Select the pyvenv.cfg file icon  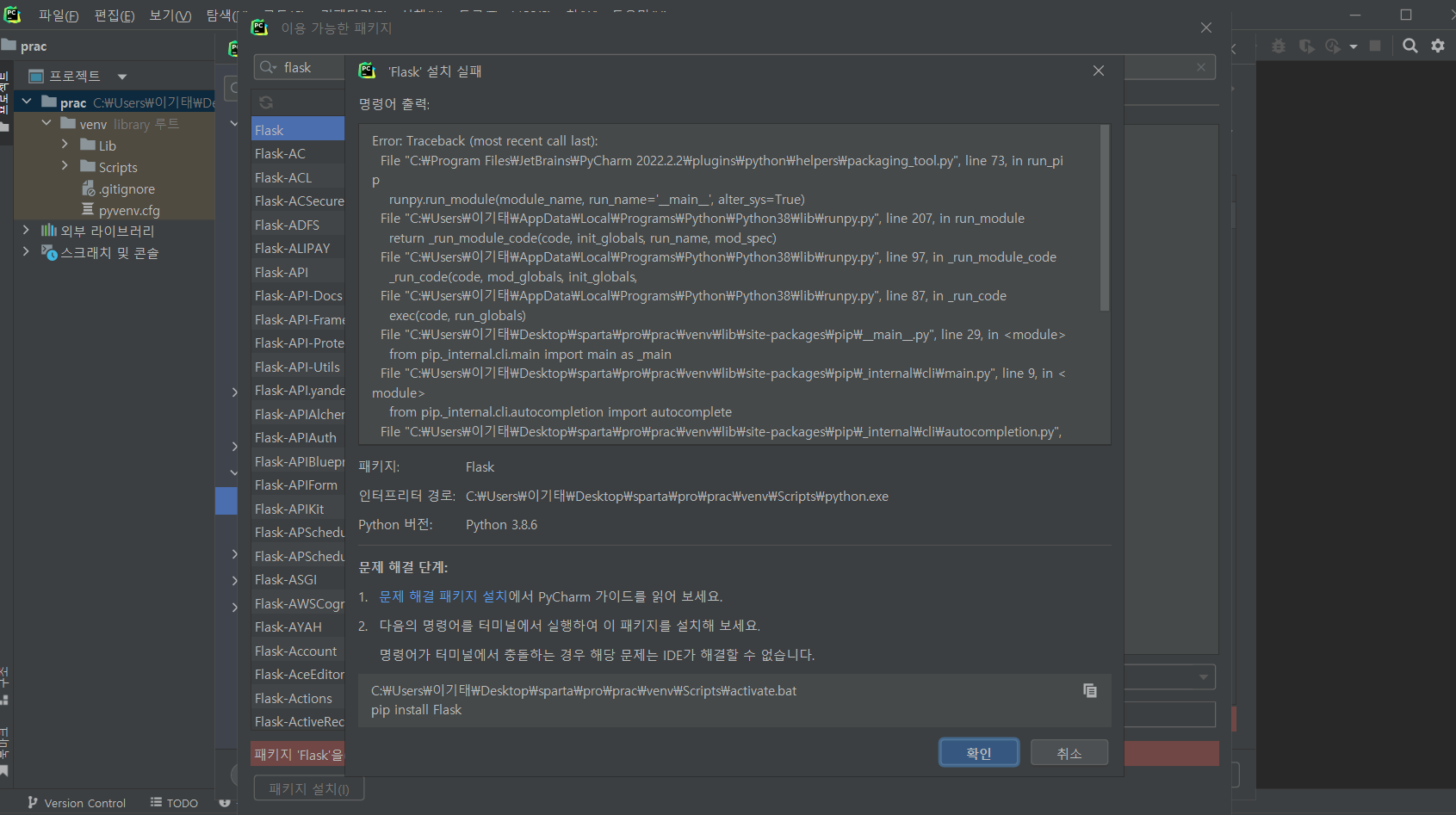tap(88, 209)
